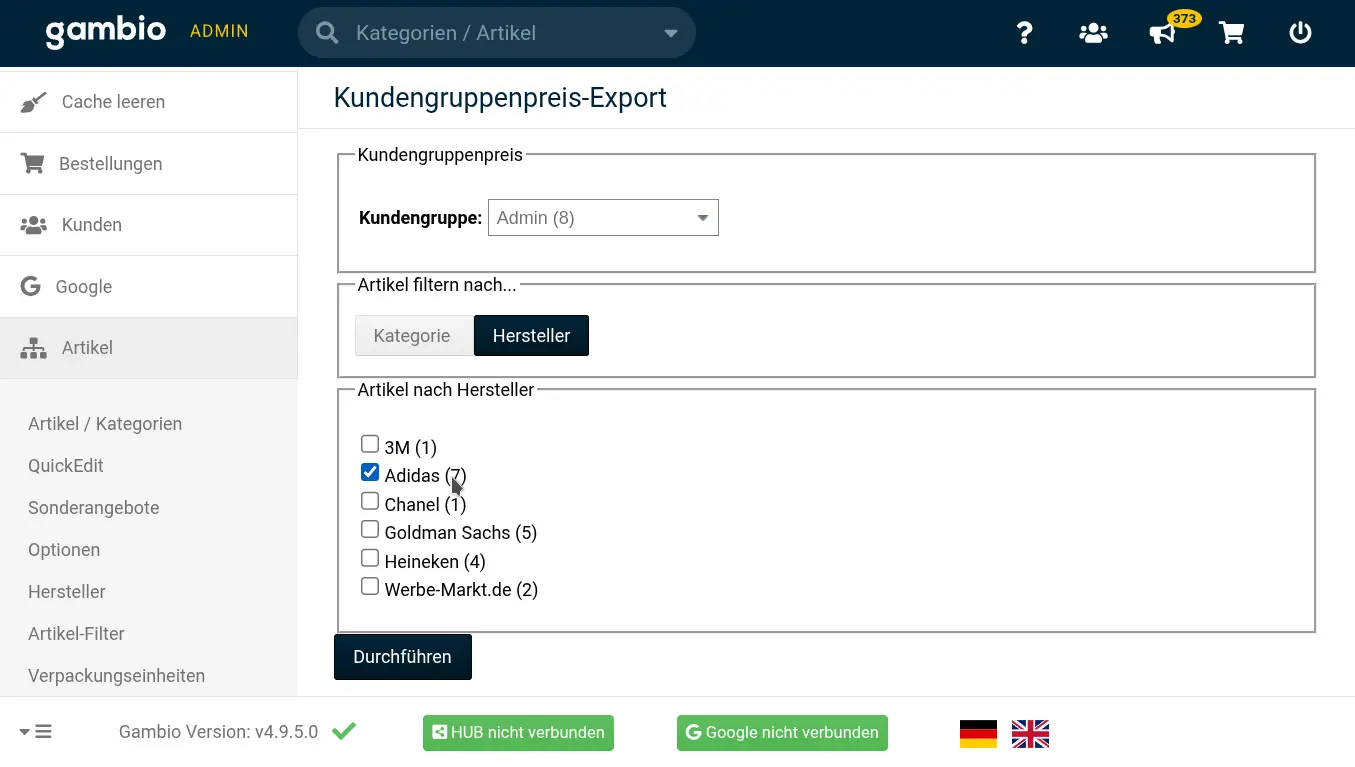Tick the Goldman Sachs checkbox
The image size is (1355, 767).
(x=370, y=529)
